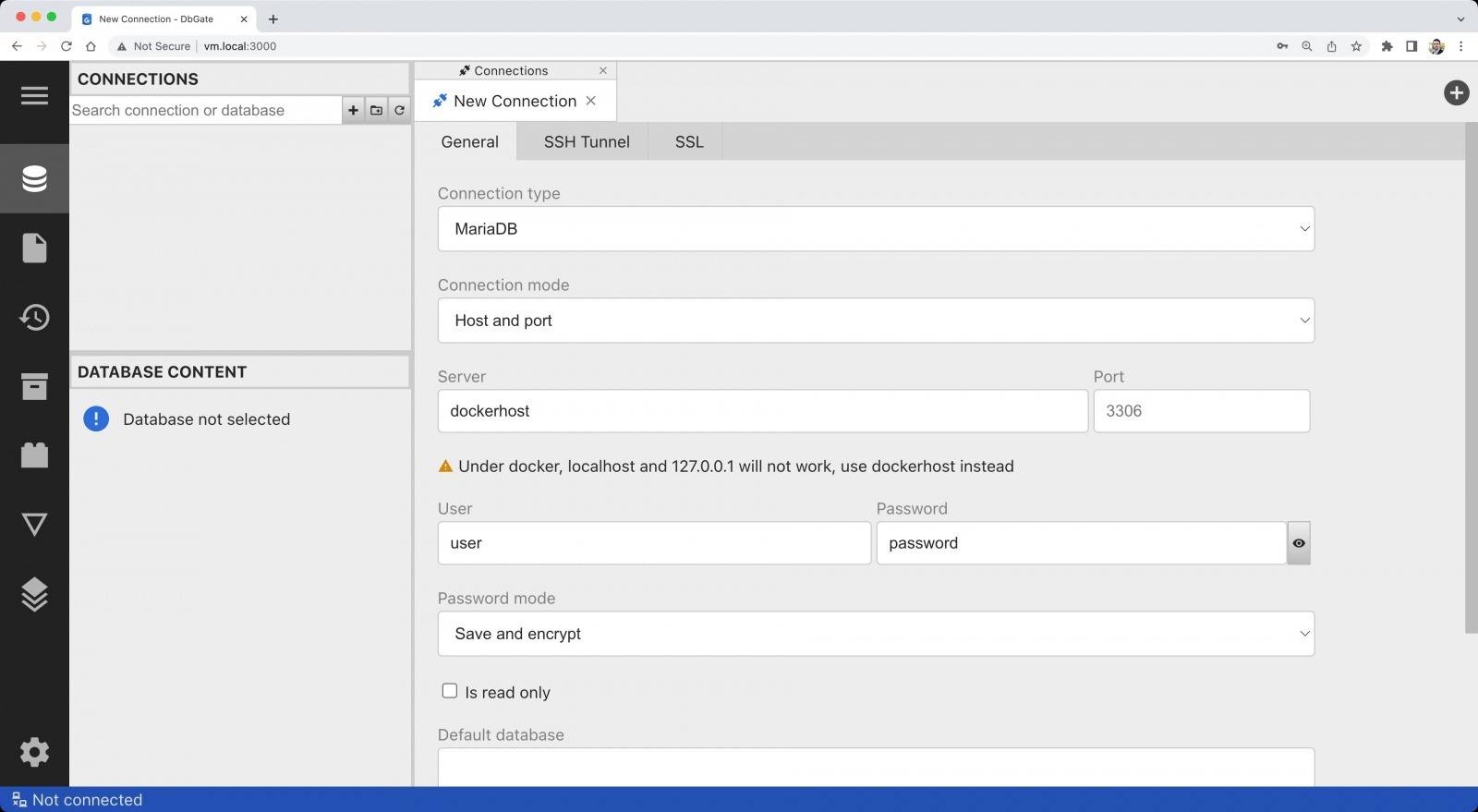Open the saved files sidebar icon
Viewport: 1478px width, 812px height.
[34, 248]
